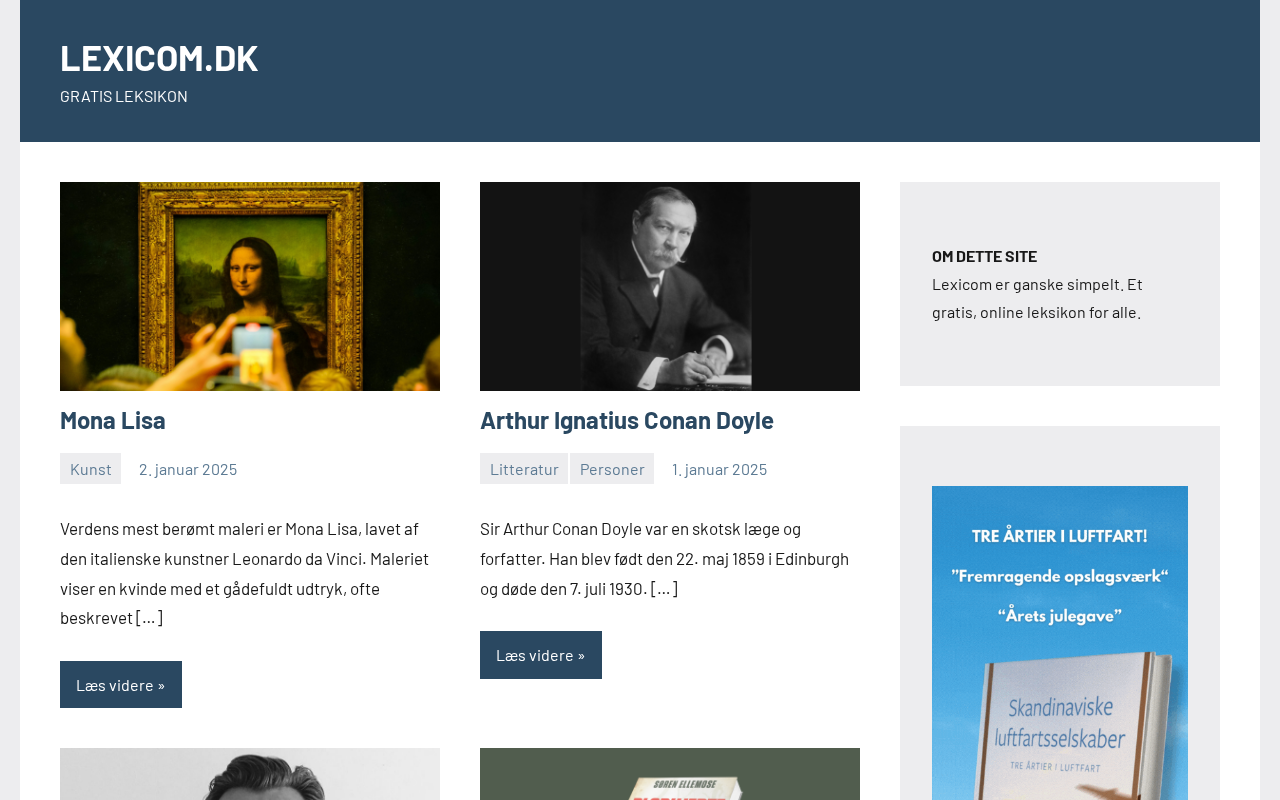This screenshot has width=1280, height=800.
Task: Click the Mona Lisa painting thumbnail
Action: (x=250, y=286)
